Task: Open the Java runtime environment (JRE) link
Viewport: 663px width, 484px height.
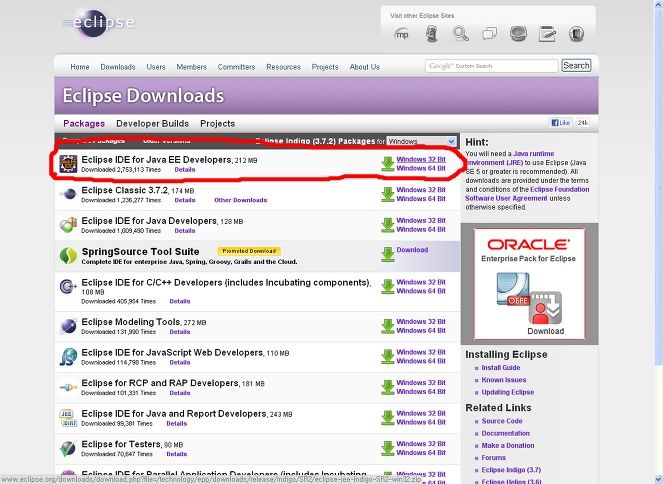Action: [x=510, y=158]
